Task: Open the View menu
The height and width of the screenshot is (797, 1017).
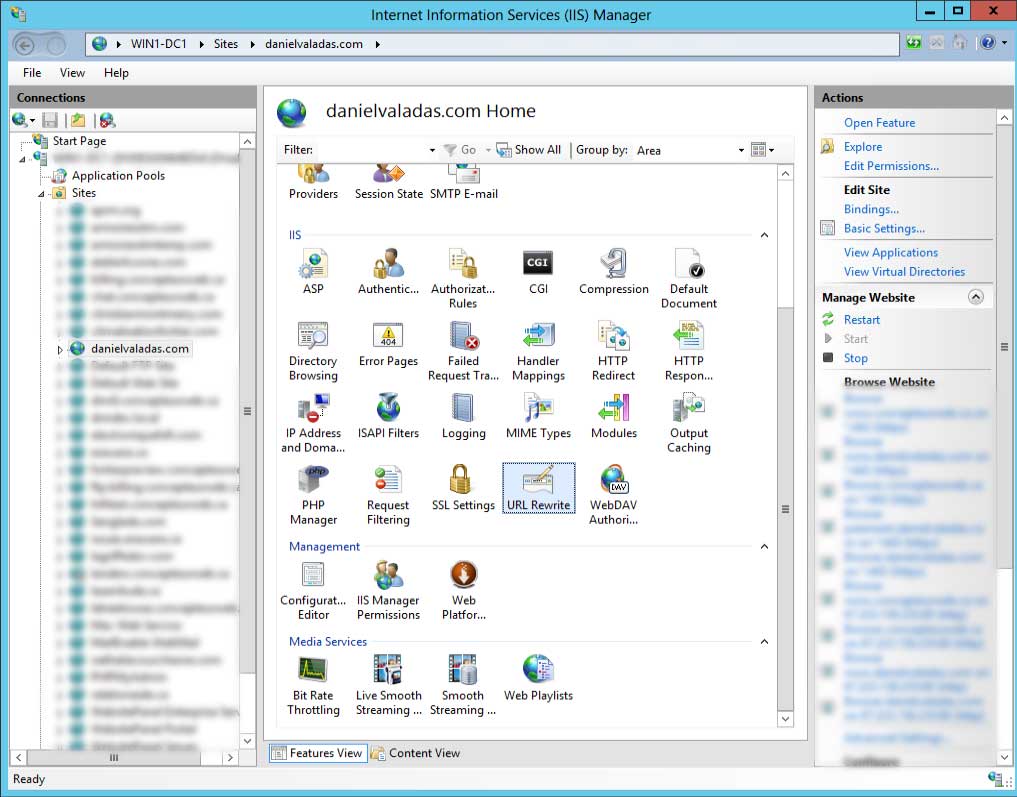Action: tap(72, 73)
